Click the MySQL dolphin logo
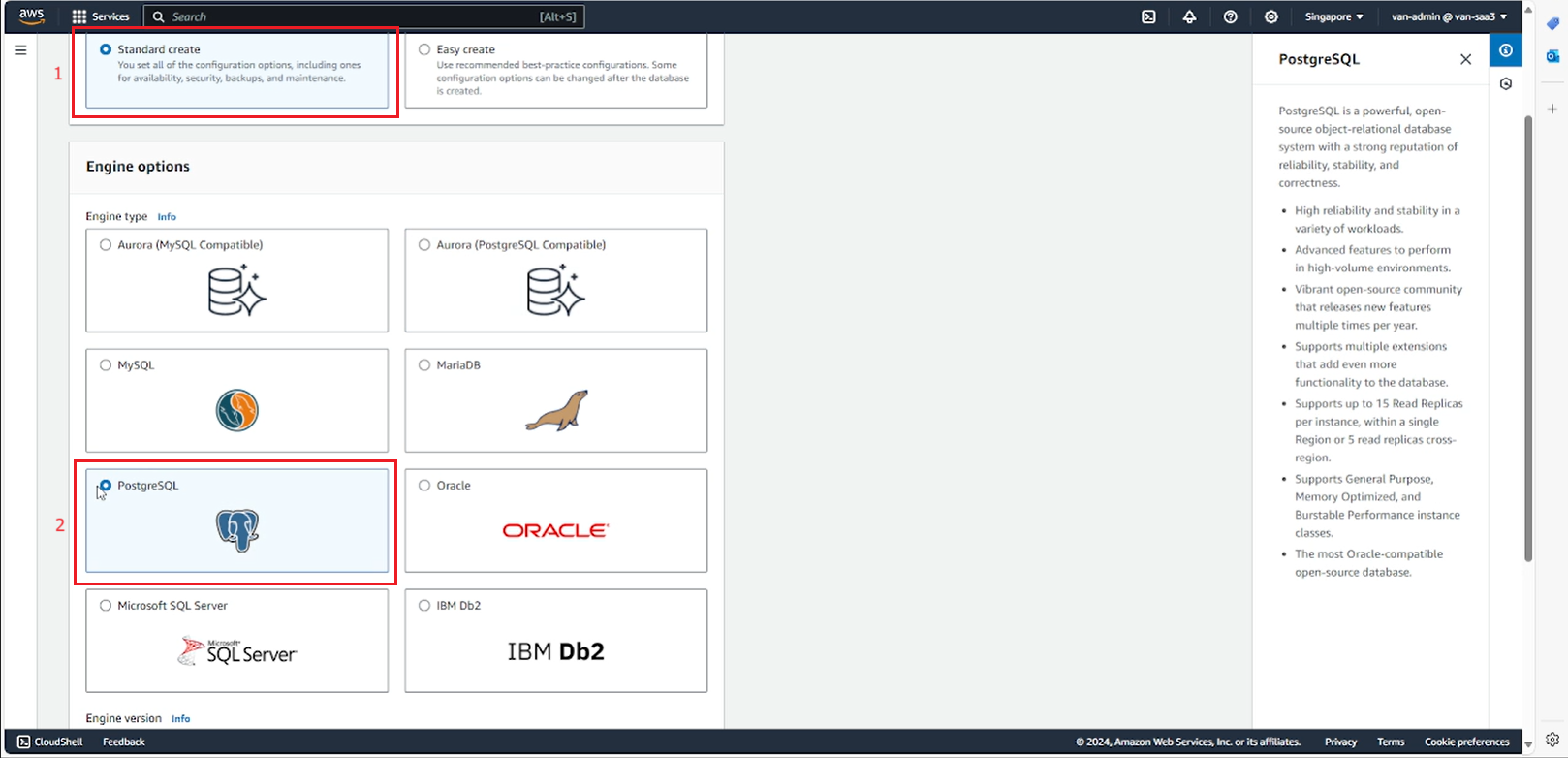Viewport: 1568px width, 758px height. pos(237,410)
